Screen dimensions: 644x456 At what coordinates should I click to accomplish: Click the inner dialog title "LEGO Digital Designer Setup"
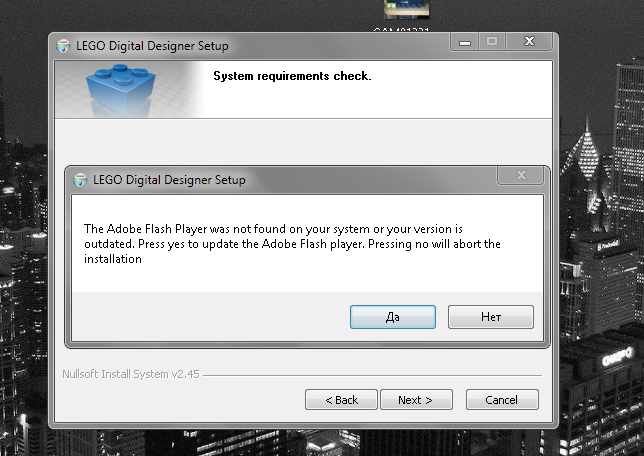pos(169,180)
